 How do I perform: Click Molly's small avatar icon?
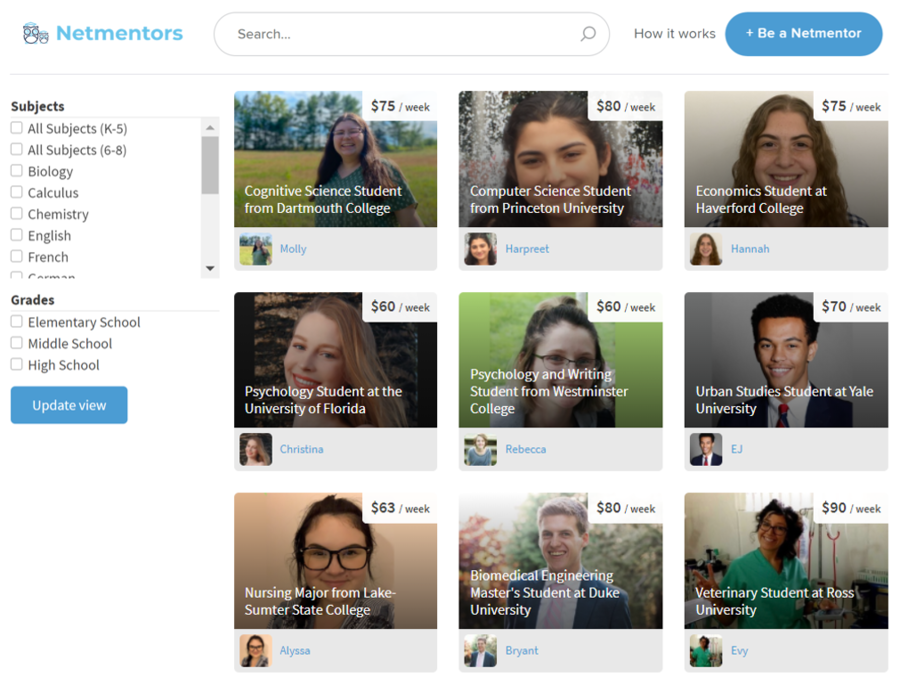click(255, 249)
